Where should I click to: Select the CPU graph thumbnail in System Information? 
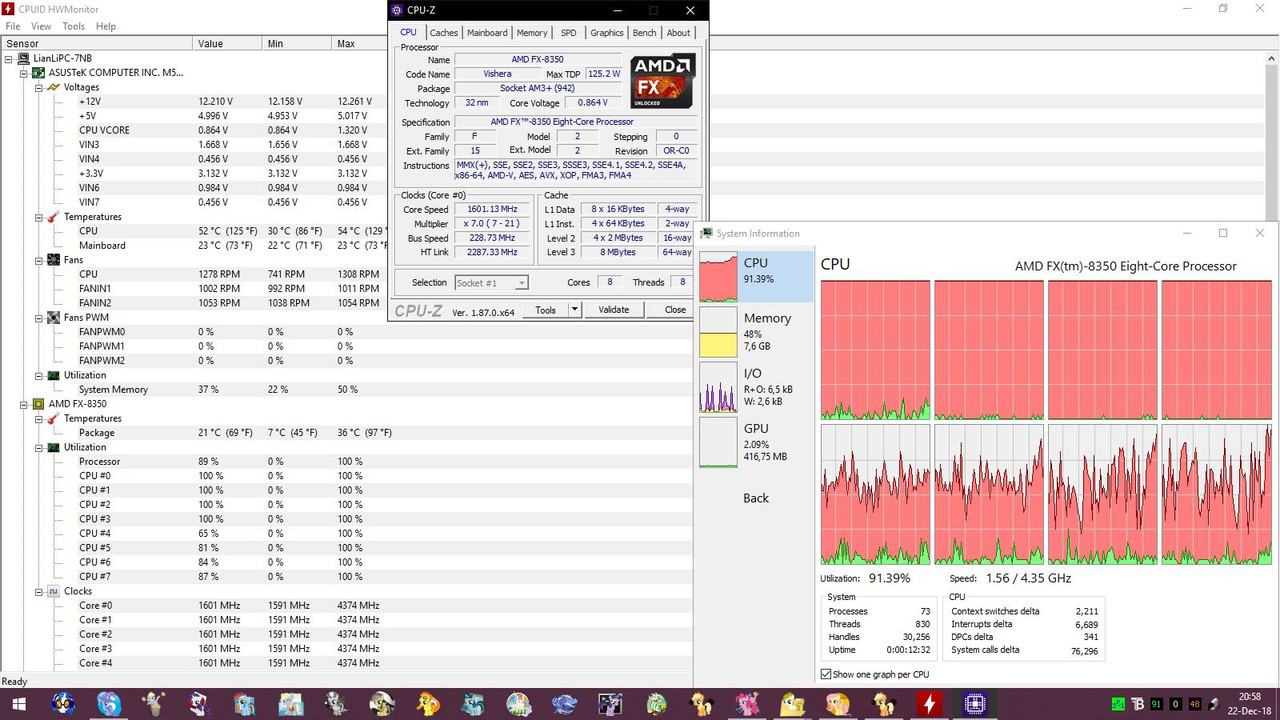click(717, 276)
